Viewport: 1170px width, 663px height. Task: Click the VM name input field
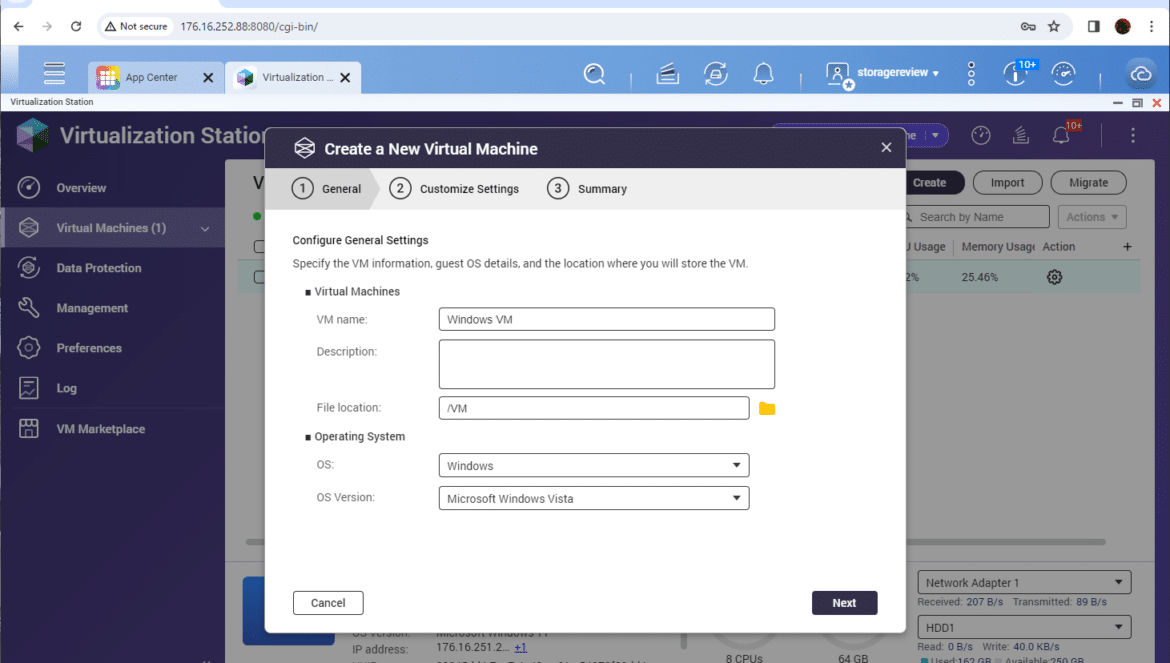click(607, 319)
